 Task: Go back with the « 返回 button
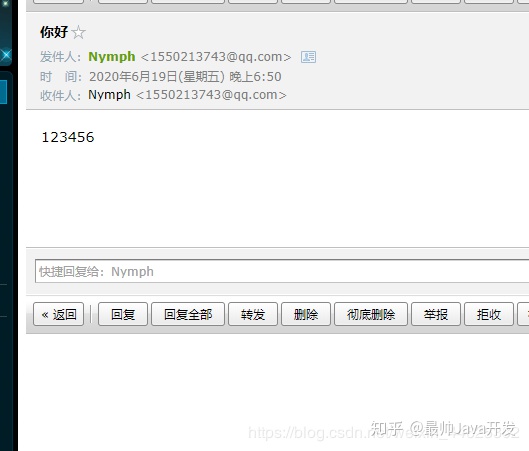[58, 314]
